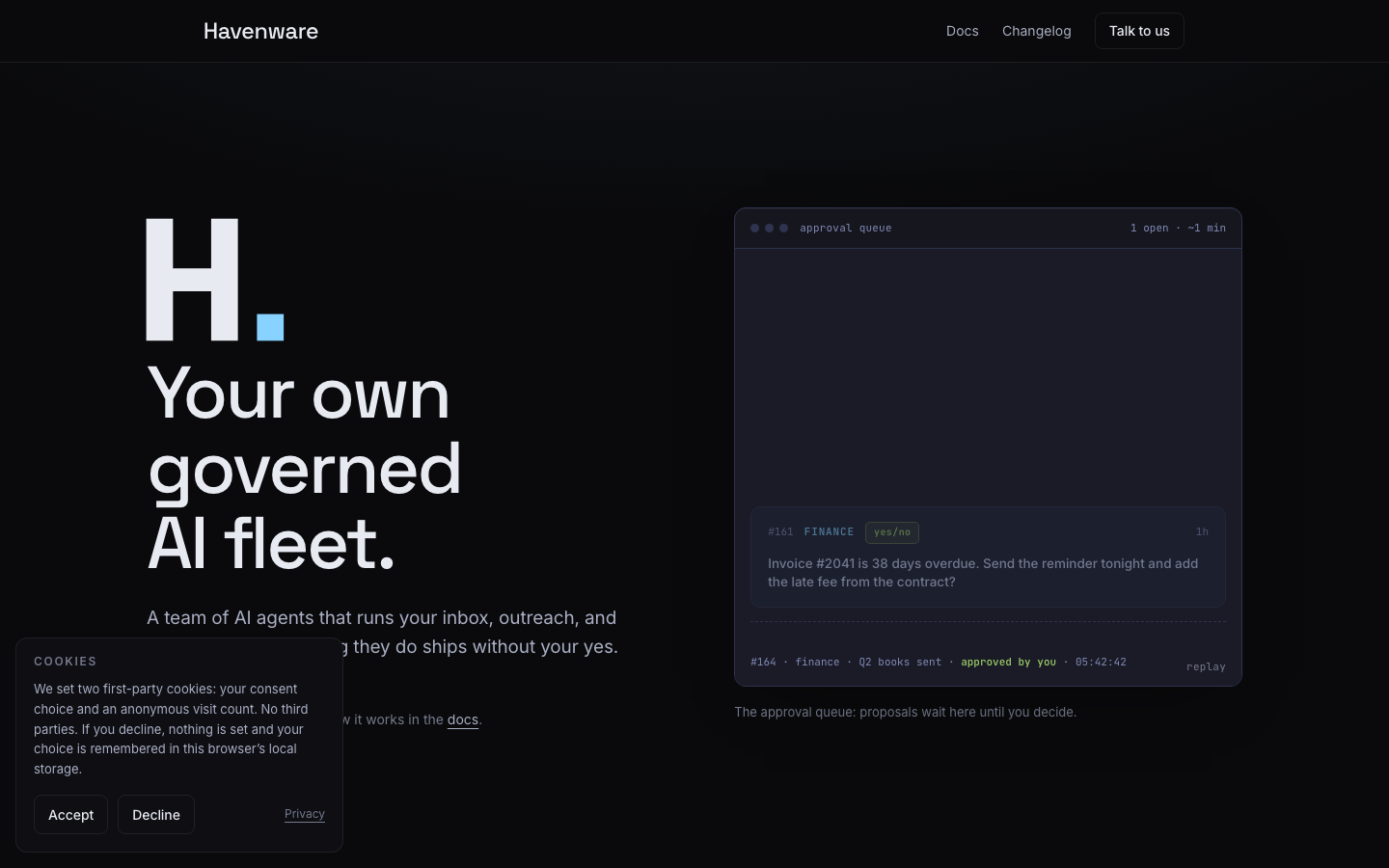The height and width of the screenshot is (868, 1389).
Task: Click the '#161' proposal number
Action: tap(780, 531)
